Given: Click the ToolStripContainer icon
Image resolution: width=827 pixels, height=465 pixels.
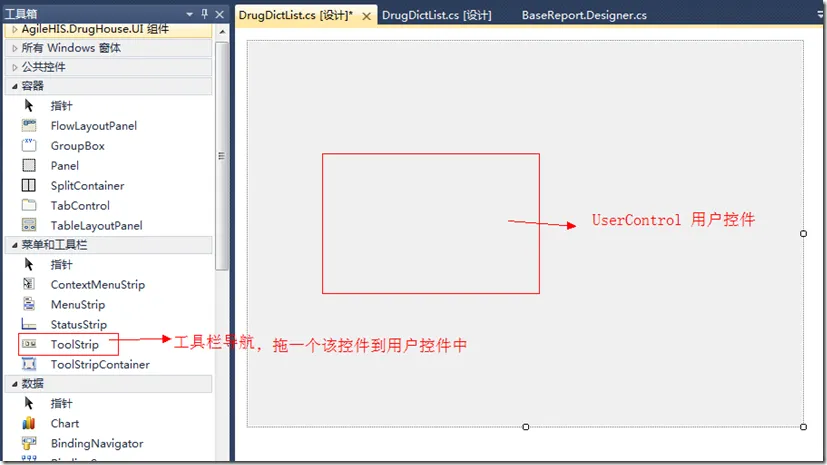Looking at the screenshot, I should [29, 364].
